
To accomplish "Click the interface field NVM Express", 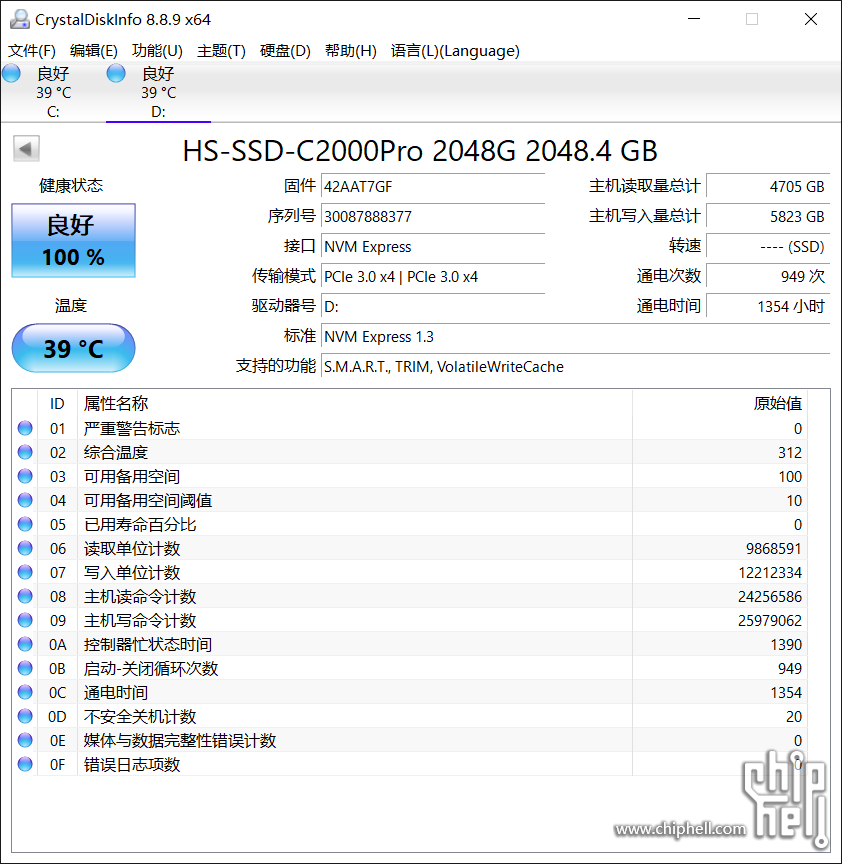I will click(x=433, y=246).
